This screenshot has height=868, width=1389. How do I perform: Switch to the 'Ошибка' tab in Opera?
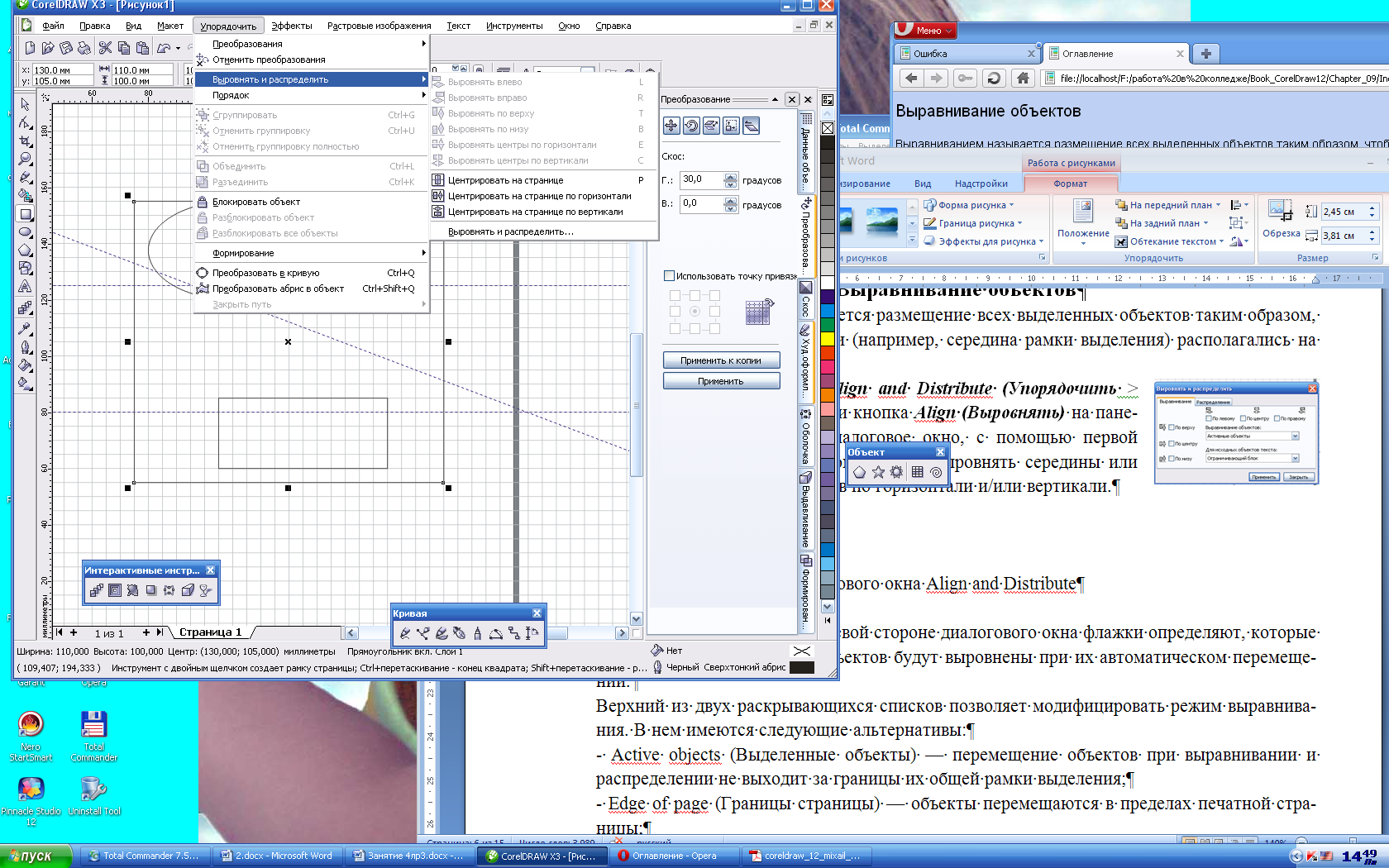tap(967, 54)
